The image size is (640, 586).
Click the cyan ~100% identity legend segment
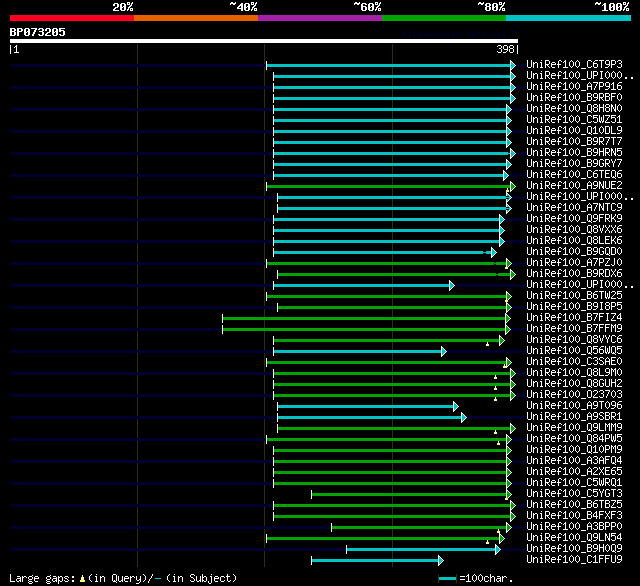569,18
